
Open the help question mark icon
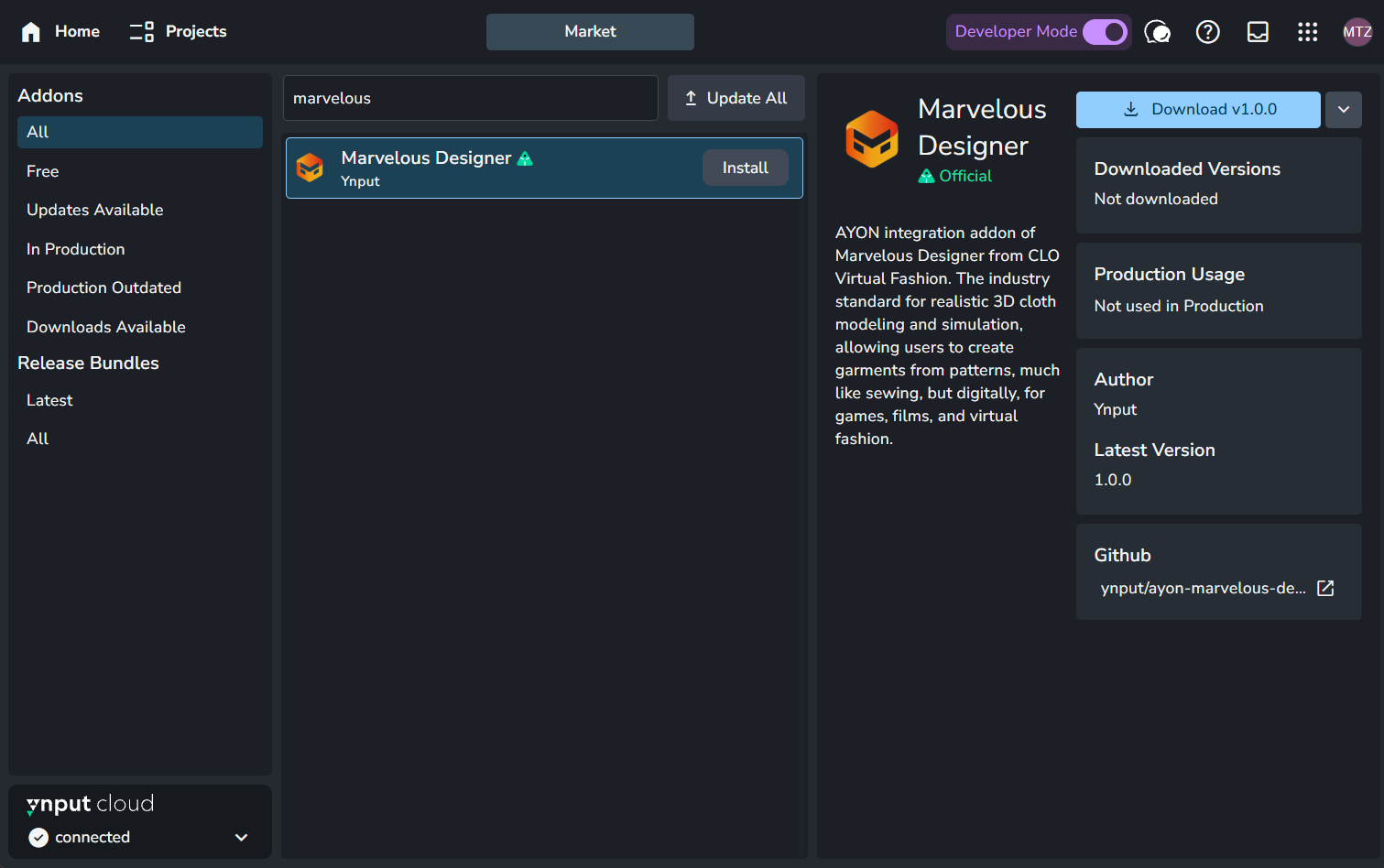coord(1208,32)
